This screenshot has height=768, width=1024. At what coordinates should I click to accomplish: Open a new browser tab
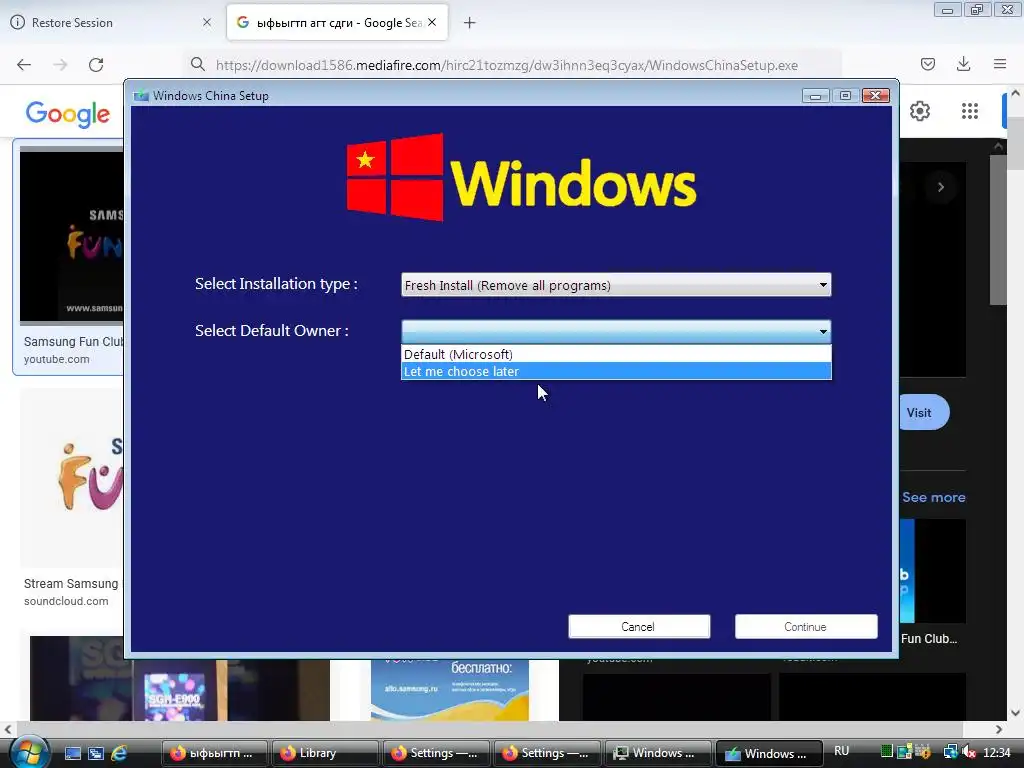(470, 23)
